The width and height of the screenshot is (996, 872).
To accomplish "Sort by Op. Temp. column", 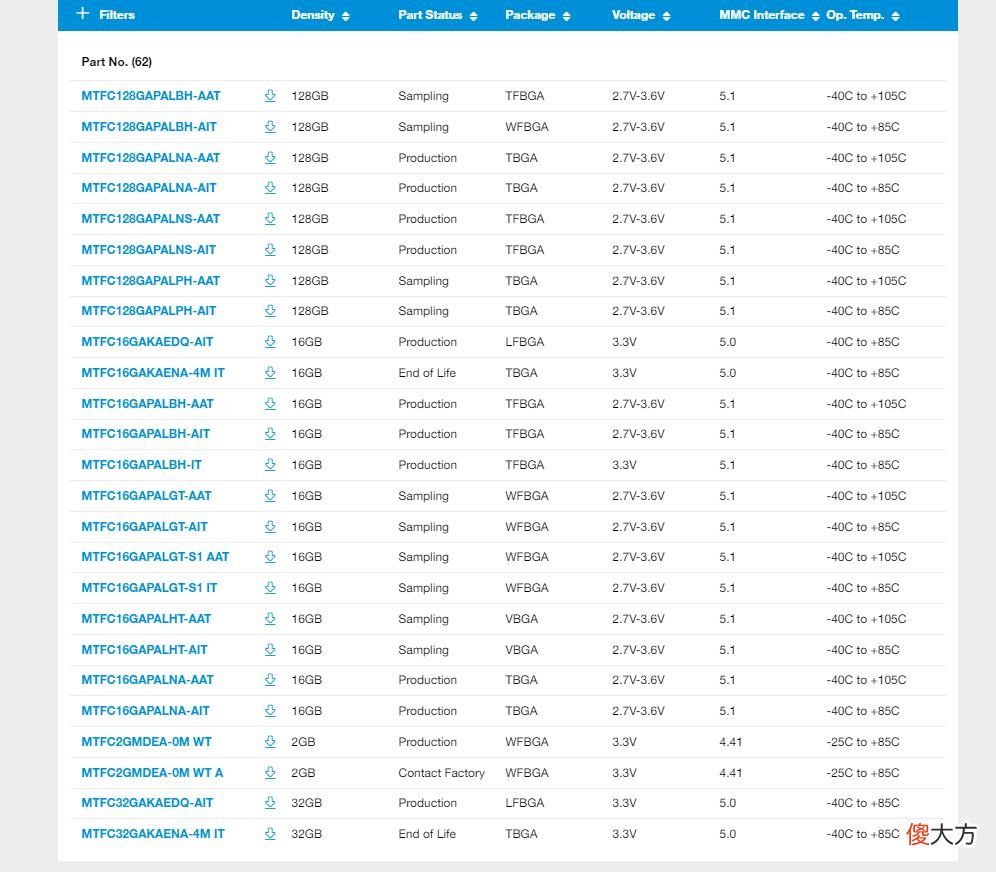I will point(863,15).
